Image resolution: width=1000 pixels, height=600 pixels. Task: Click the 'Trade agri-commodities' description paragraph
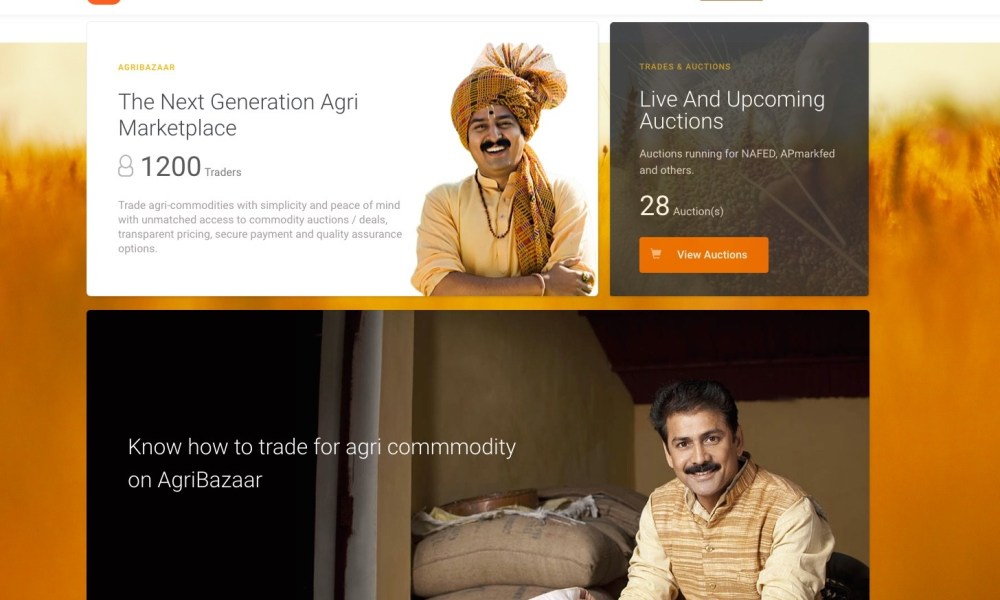point(260,227)
